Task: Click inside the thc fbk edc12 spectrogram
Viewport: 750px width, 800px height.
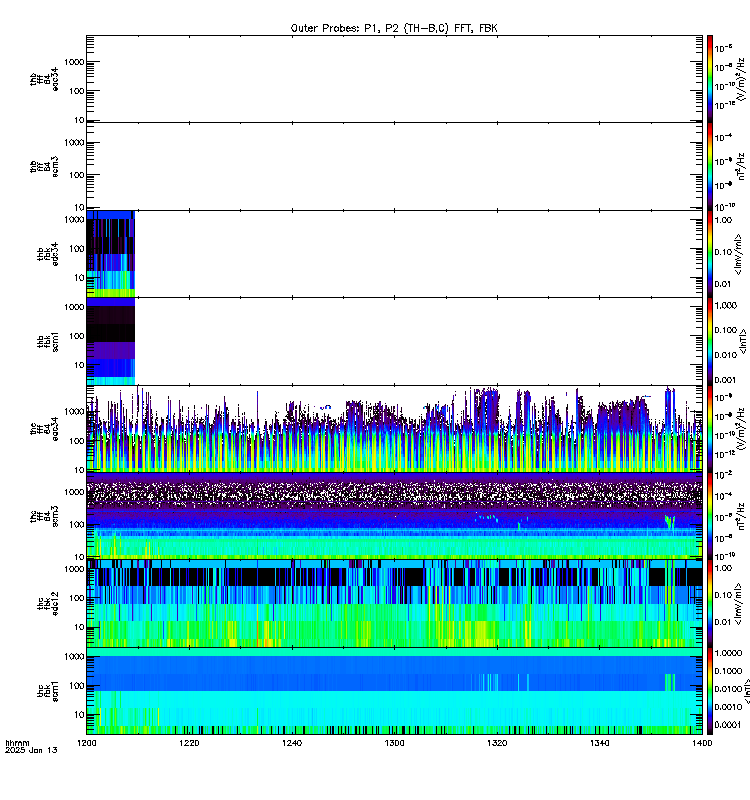Action: click(394, 604)
